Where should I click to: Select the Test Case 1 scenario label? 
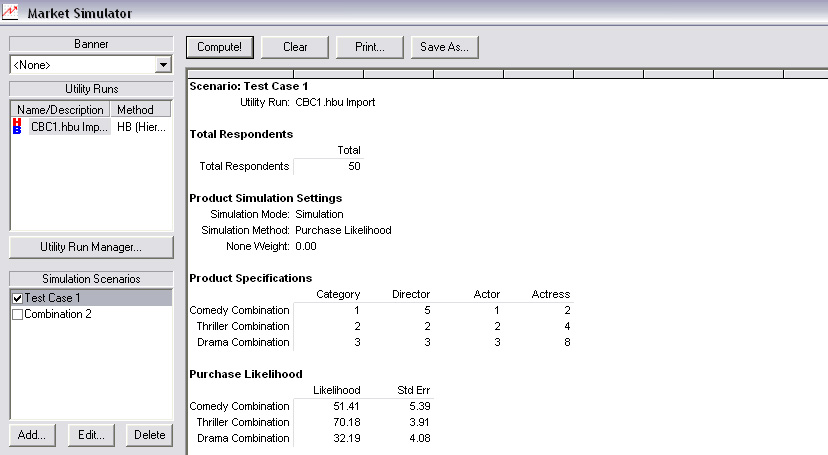[x=52, y=298]
